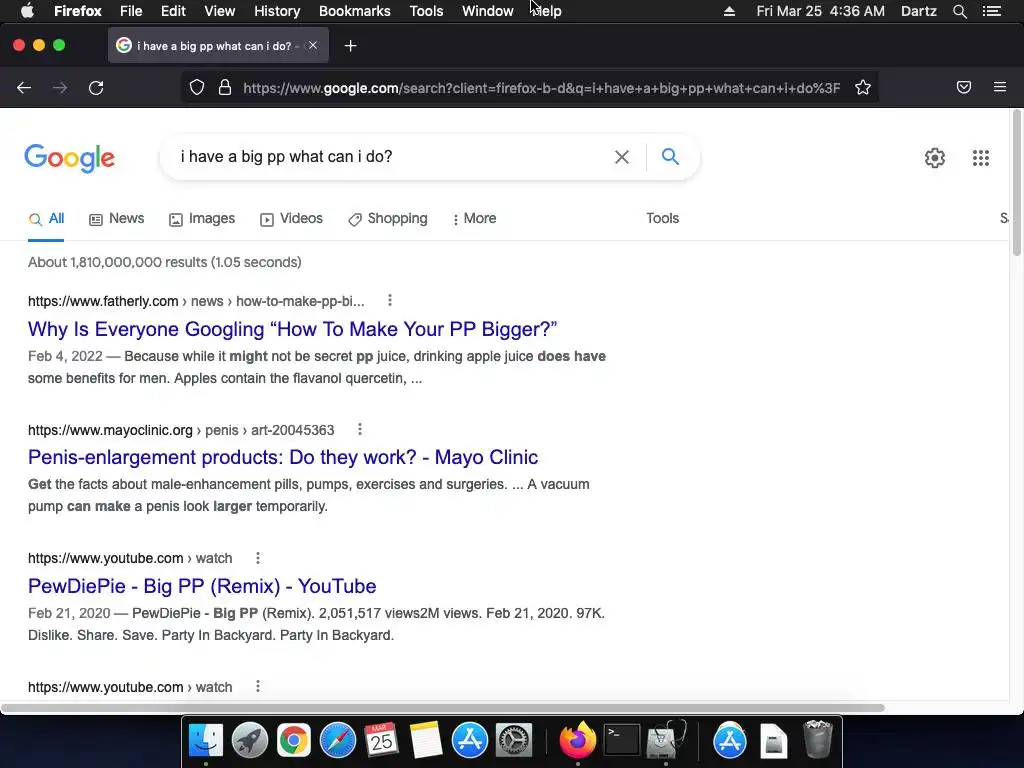Image resolution: width=1024 pixels, height=768 pixels.
Task: Select the All results tab
Action: (x=46, y=219)
